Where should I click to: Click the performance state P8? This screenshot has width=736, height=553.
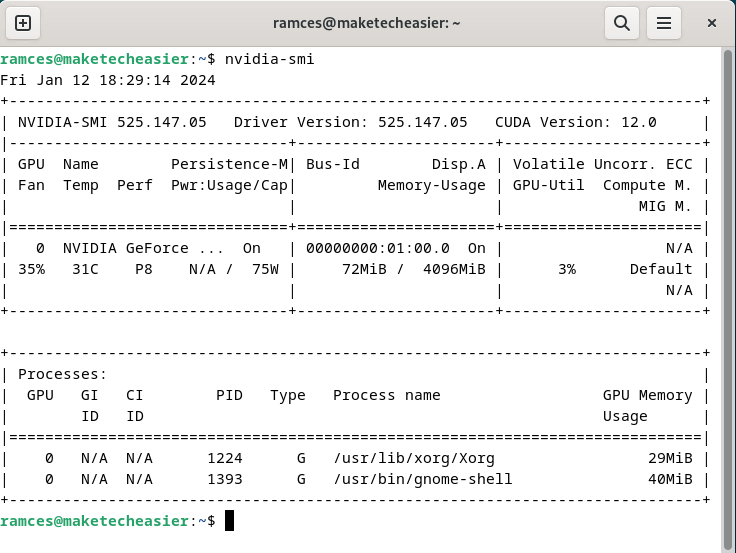click(x=144, y=269)
